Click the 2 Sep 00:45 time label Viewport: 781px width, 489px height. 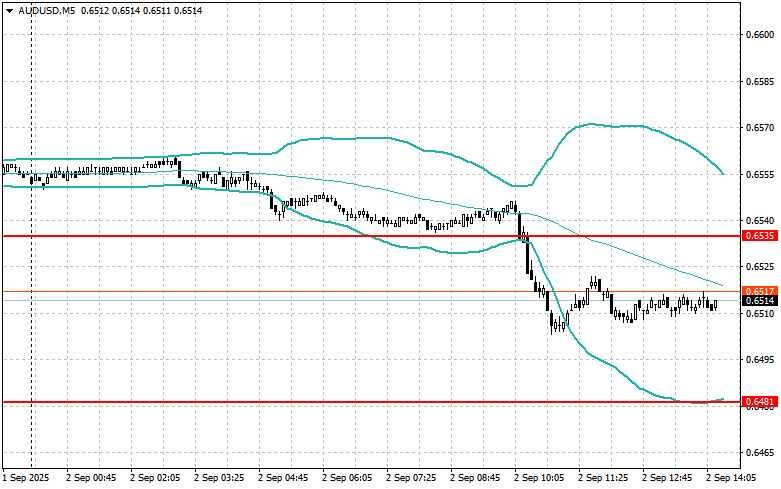pos(91,478)
